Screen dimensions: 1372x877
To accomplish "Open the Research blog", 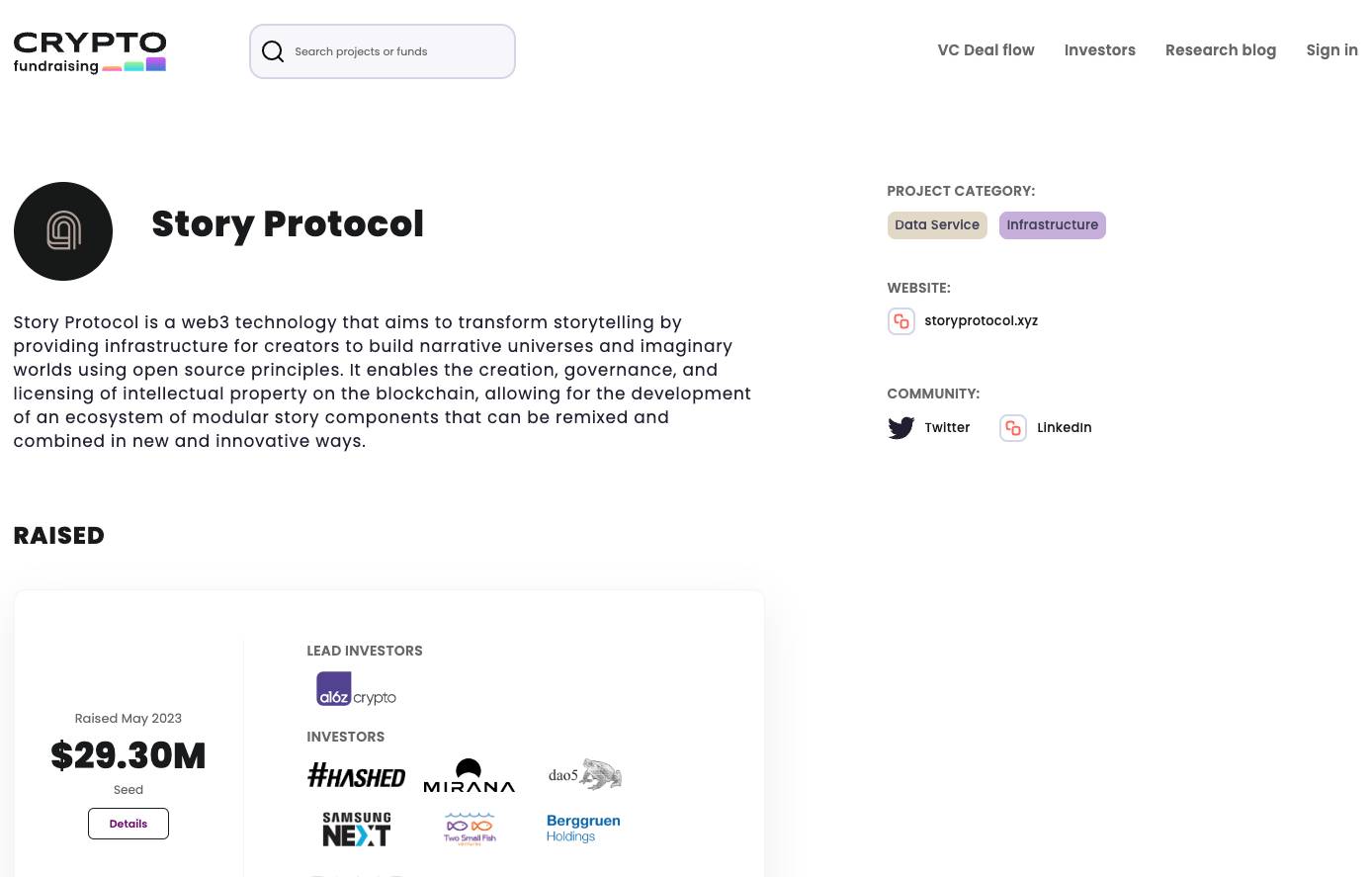I will click(x=1221, y=50).
